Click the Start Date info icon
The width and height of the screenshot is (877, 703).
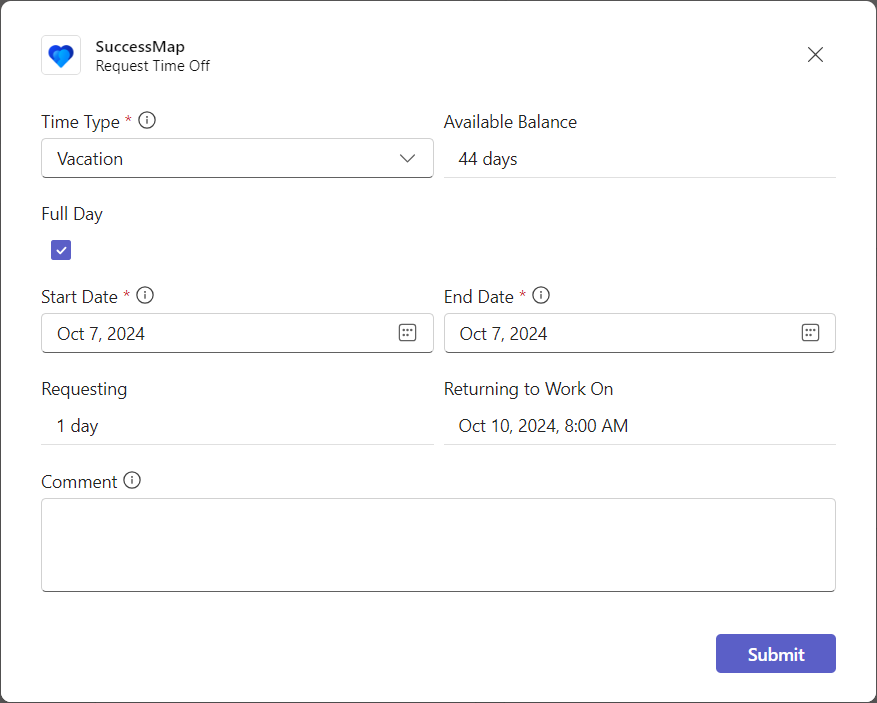tap(145, 295)
